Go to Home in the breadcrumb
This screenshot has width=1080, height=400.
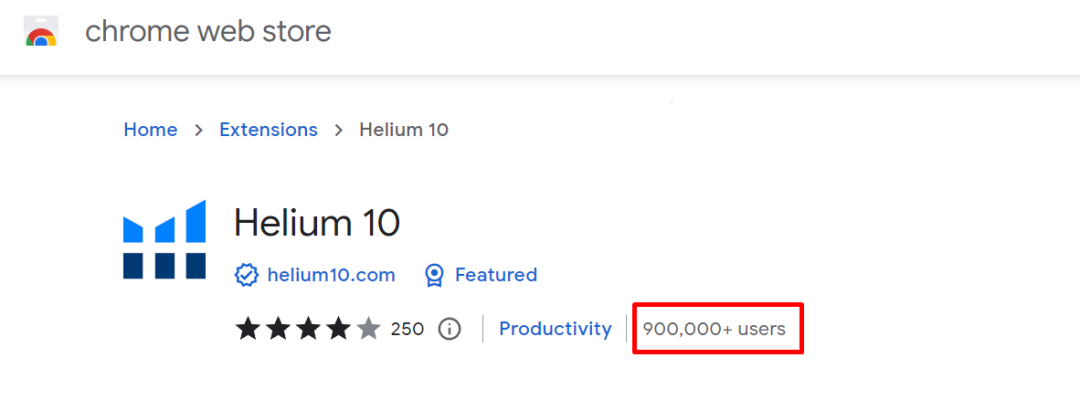point(150,130)
